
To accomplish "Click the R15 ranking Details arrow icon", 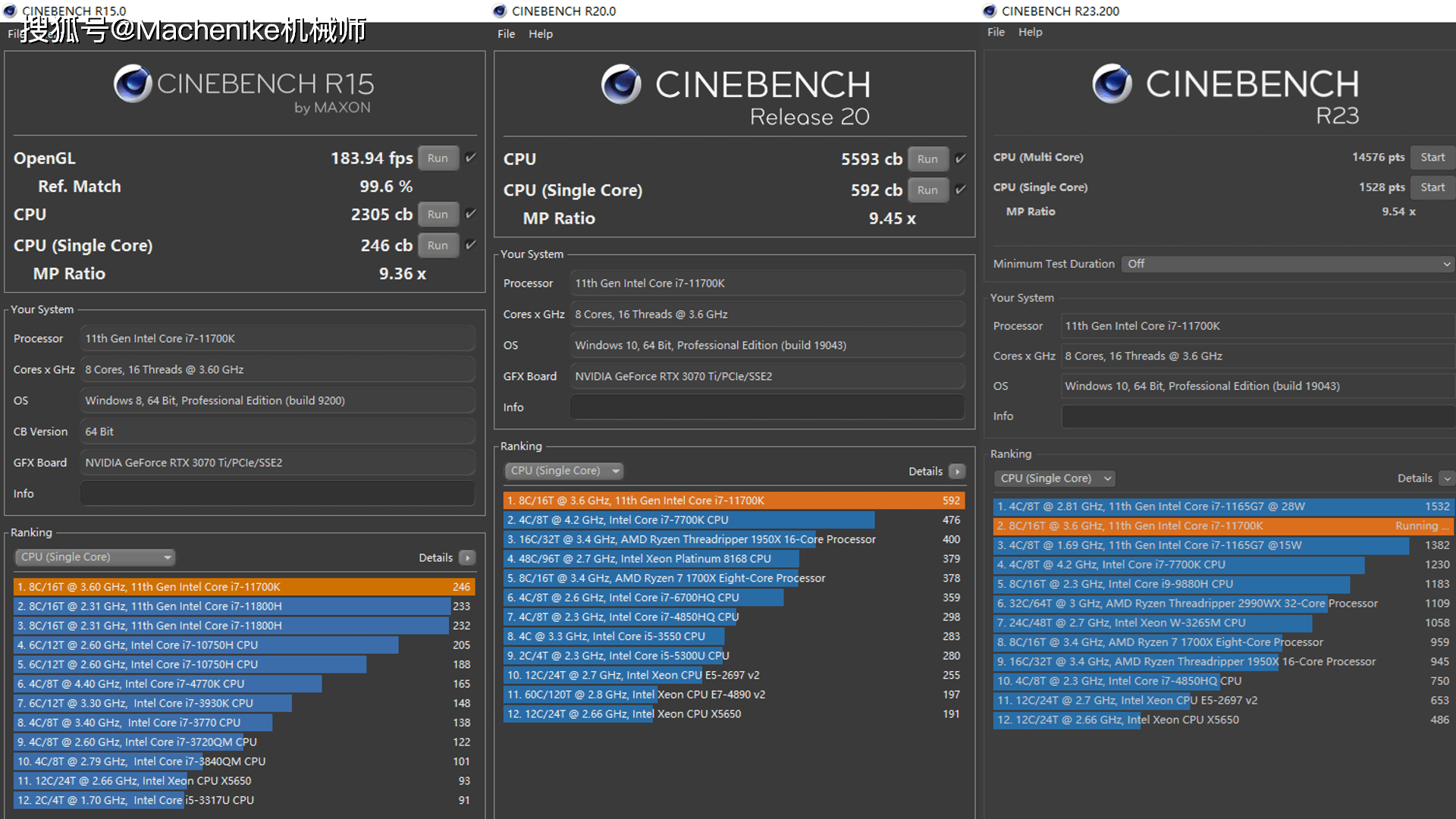I will 468,557.
